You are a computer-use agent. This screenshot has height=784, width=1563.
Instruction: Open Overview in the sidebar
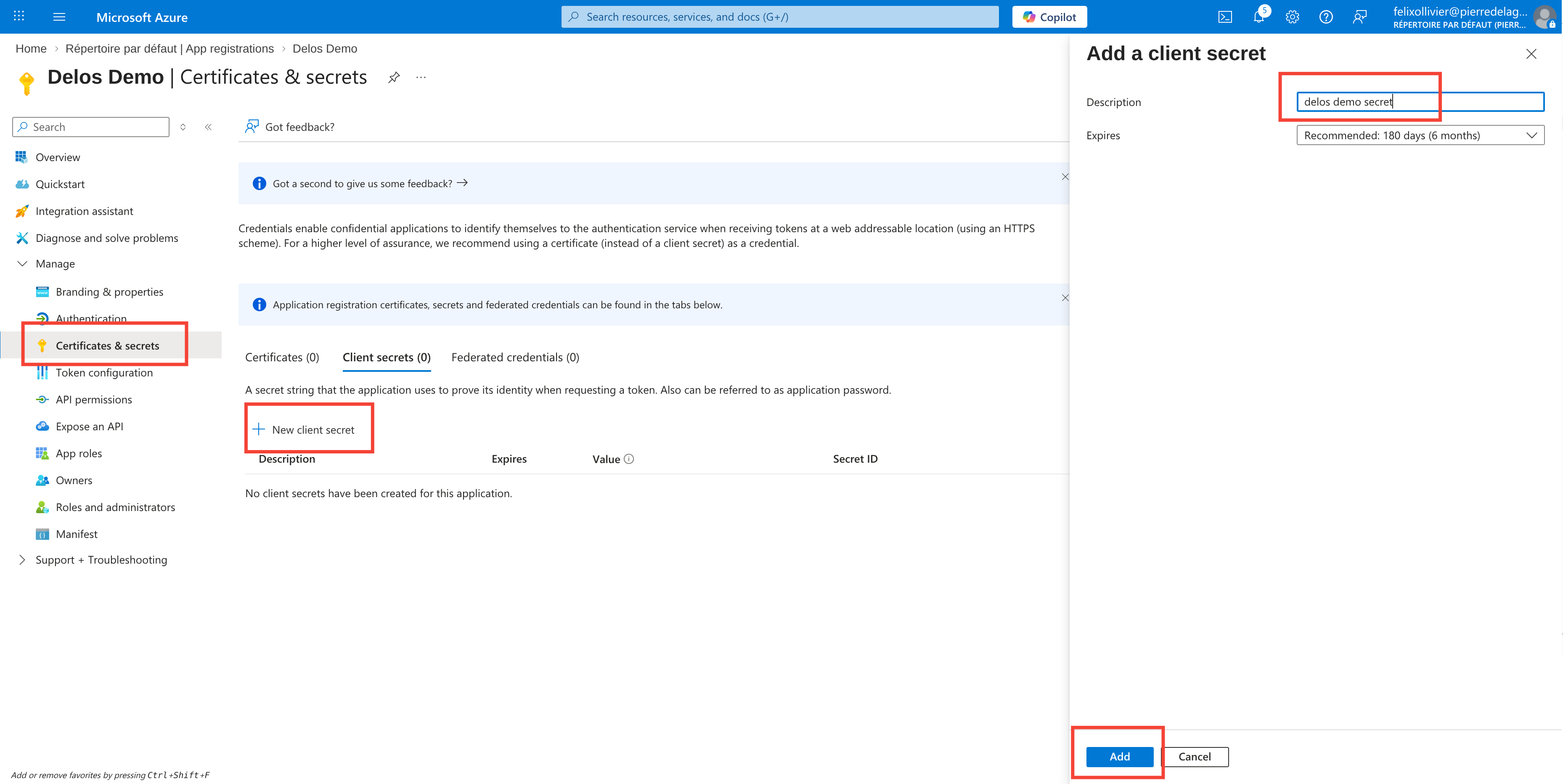(x=58, y=157)
